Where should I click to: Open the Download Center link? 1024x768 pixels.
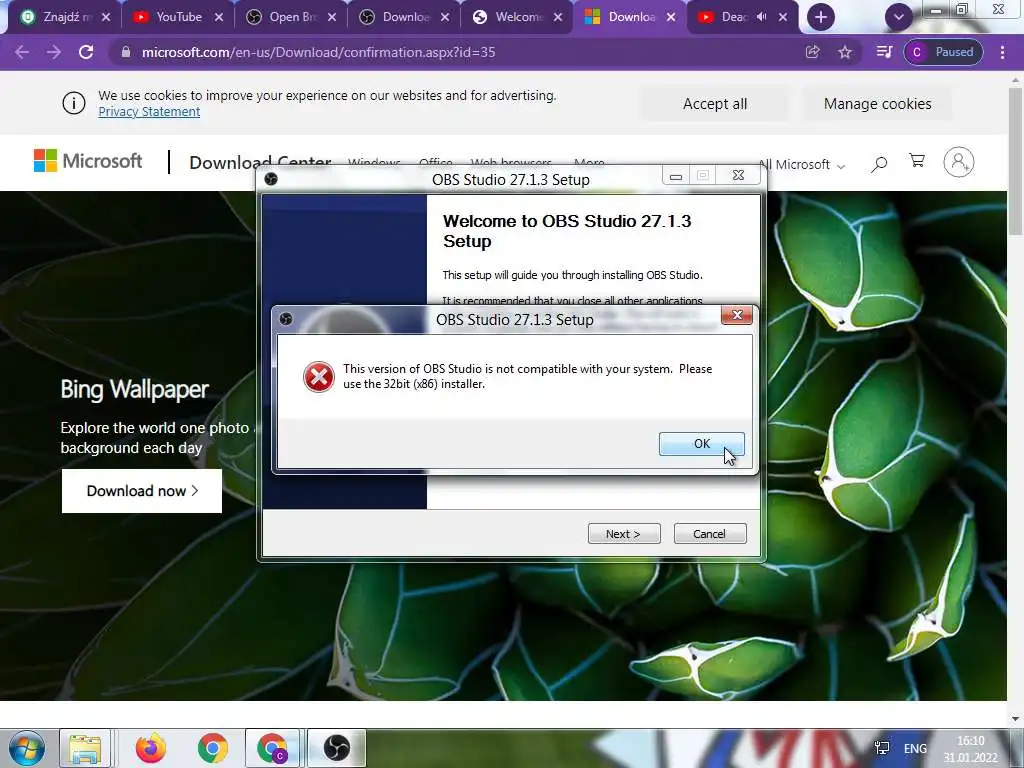260,162
